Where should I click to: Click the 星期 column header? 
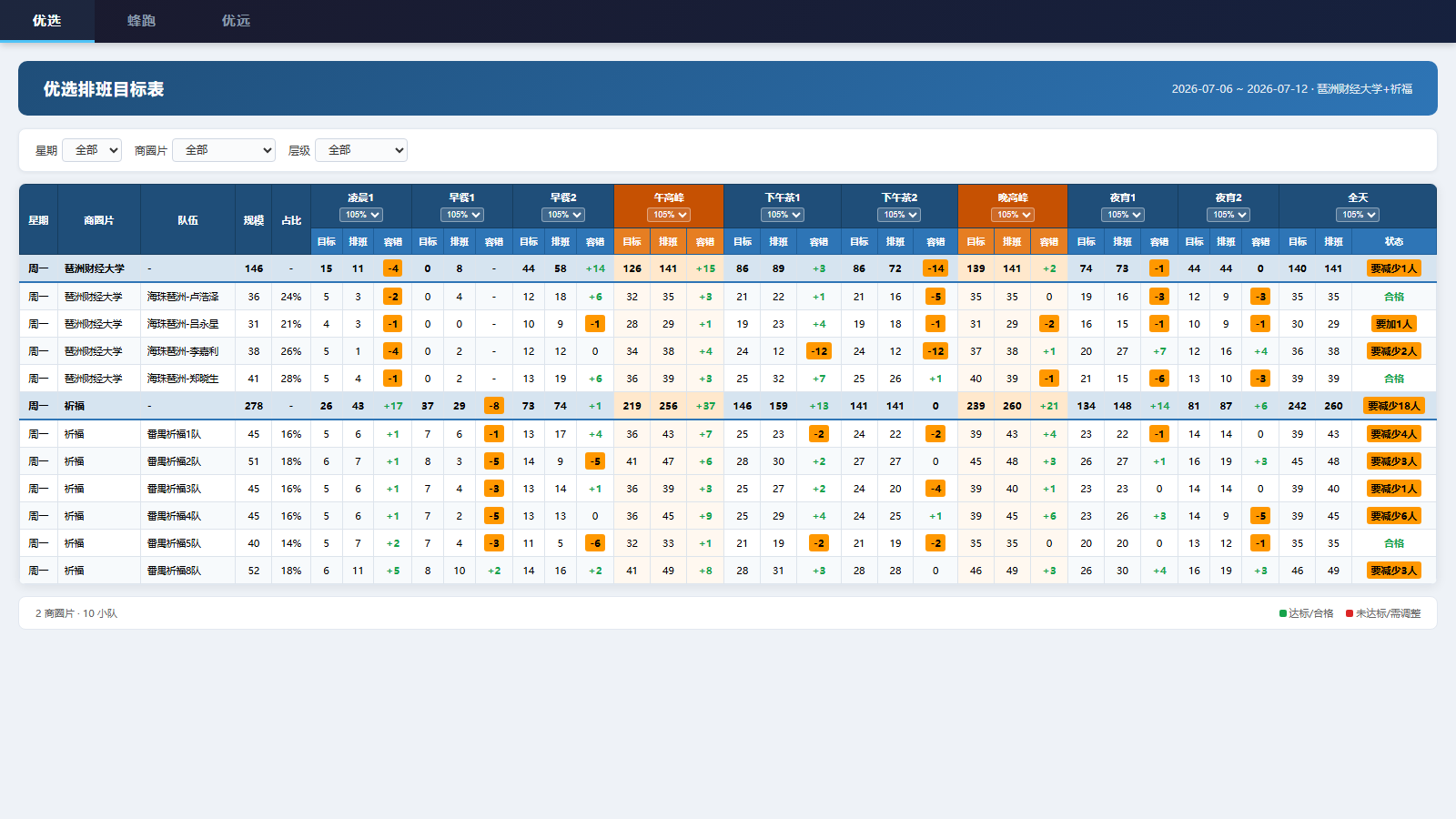38,220
